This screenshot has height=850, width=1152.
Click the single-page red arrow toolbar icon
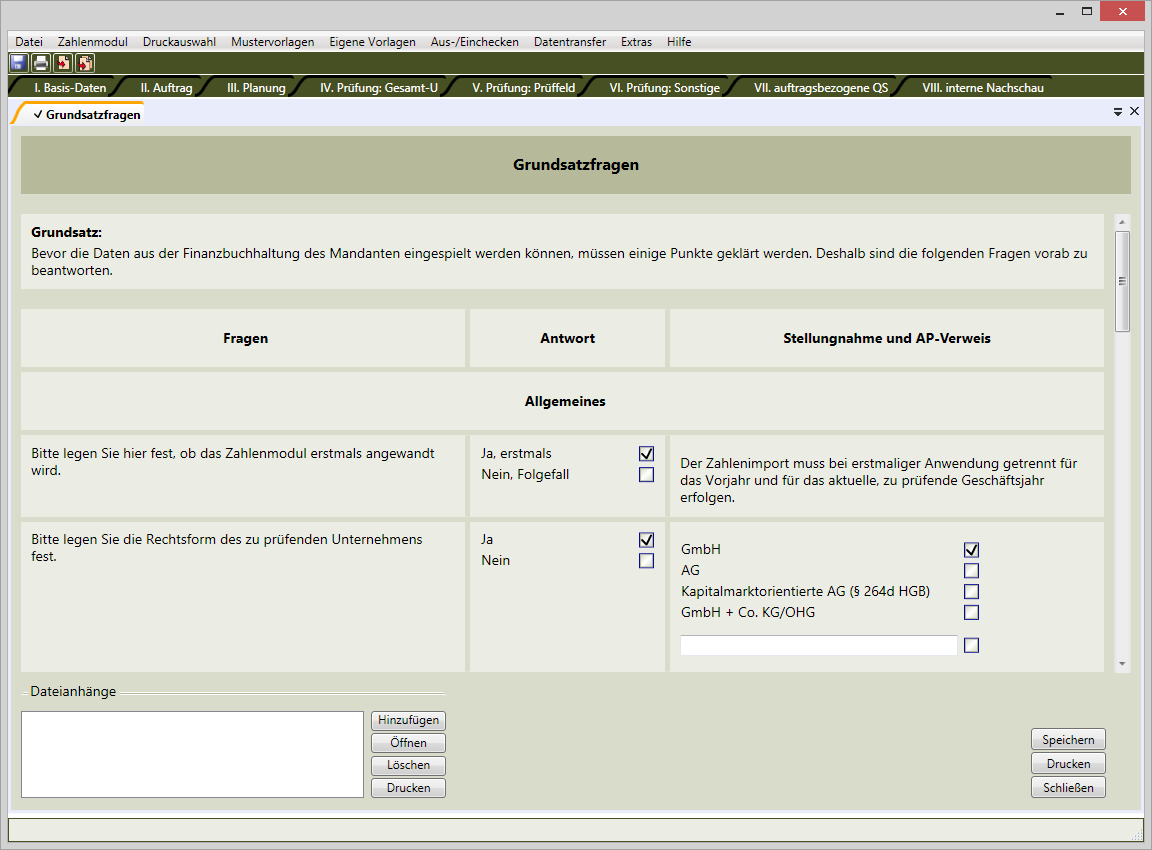[x=63, y=63]
